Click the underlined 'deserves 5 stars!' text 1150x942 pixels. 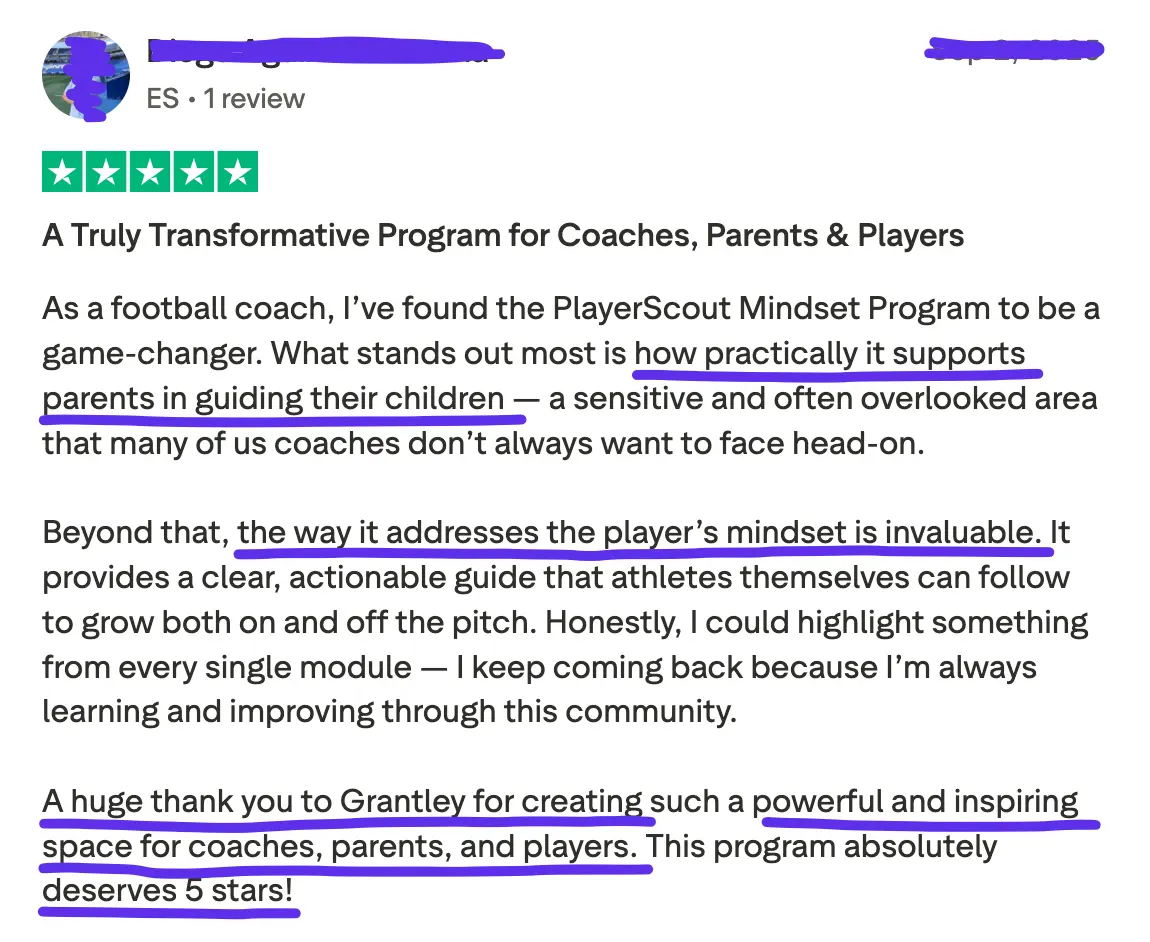click(169, 890)
